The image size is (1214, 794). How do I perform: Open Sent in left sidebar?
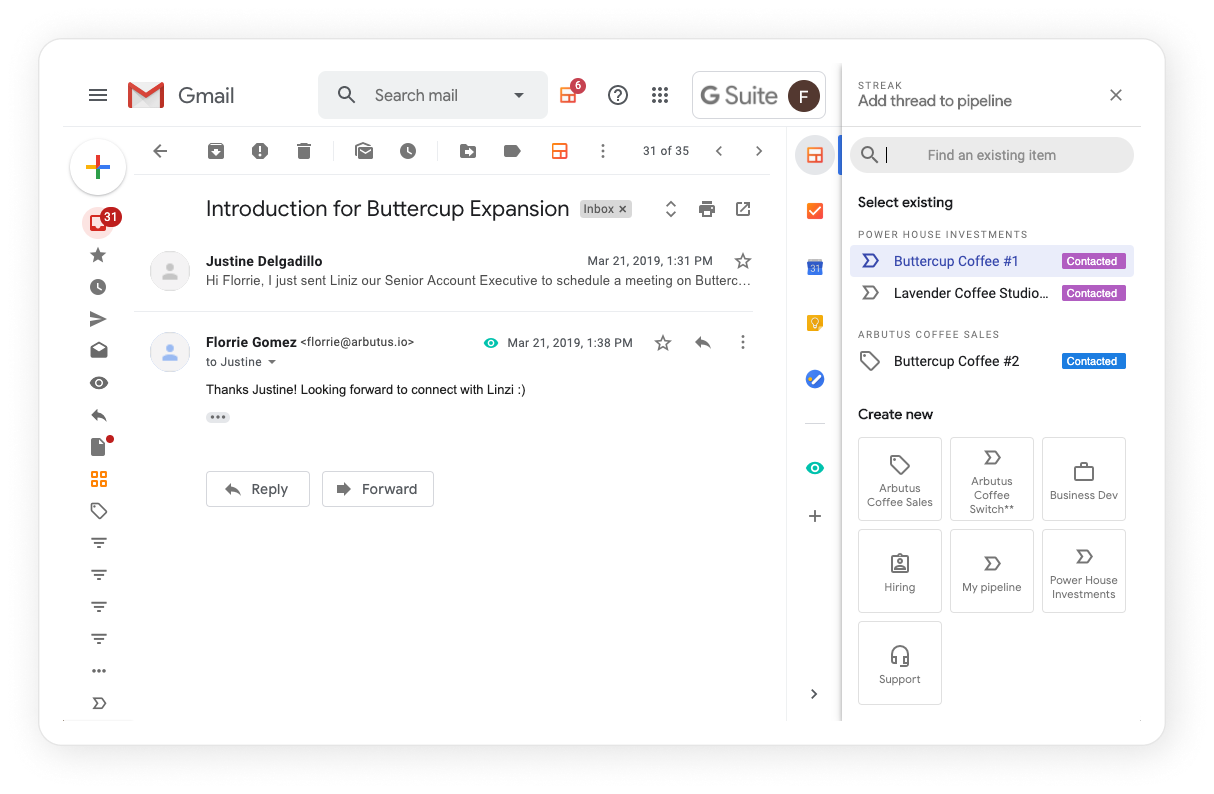click(x=98, y=319)
